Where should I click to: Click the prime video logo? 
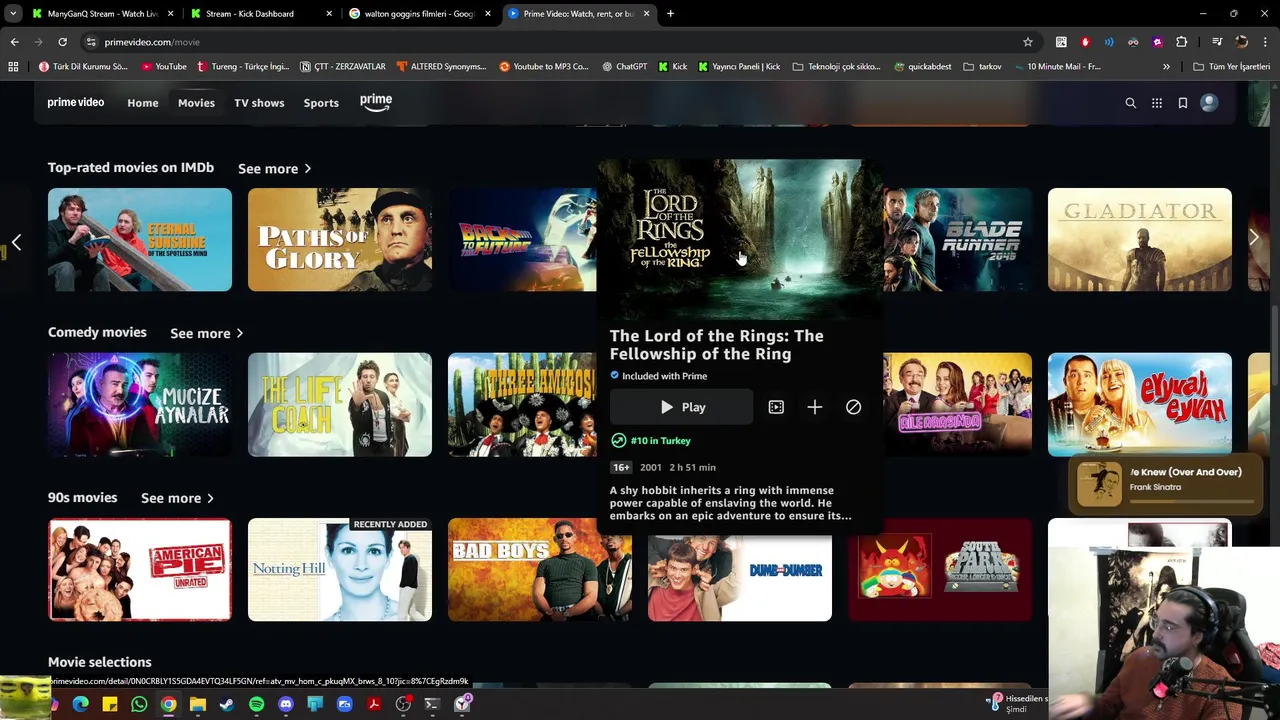click(x=76, y=102)
